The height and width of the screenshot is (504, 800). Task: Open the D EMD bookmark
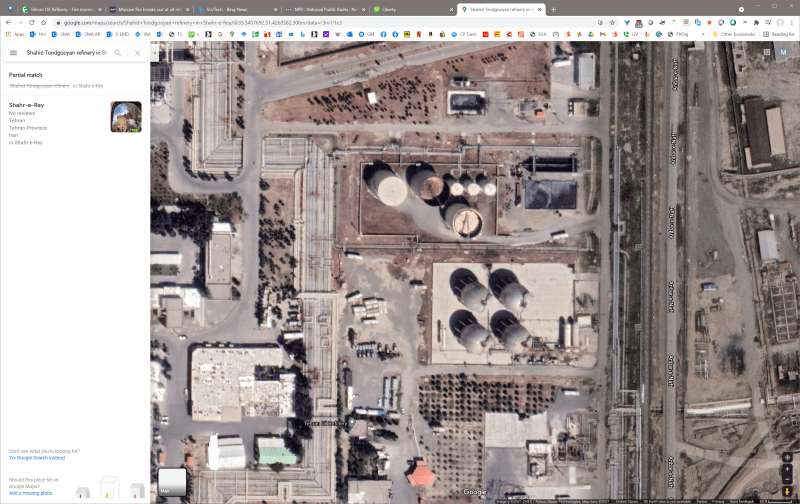117,34
